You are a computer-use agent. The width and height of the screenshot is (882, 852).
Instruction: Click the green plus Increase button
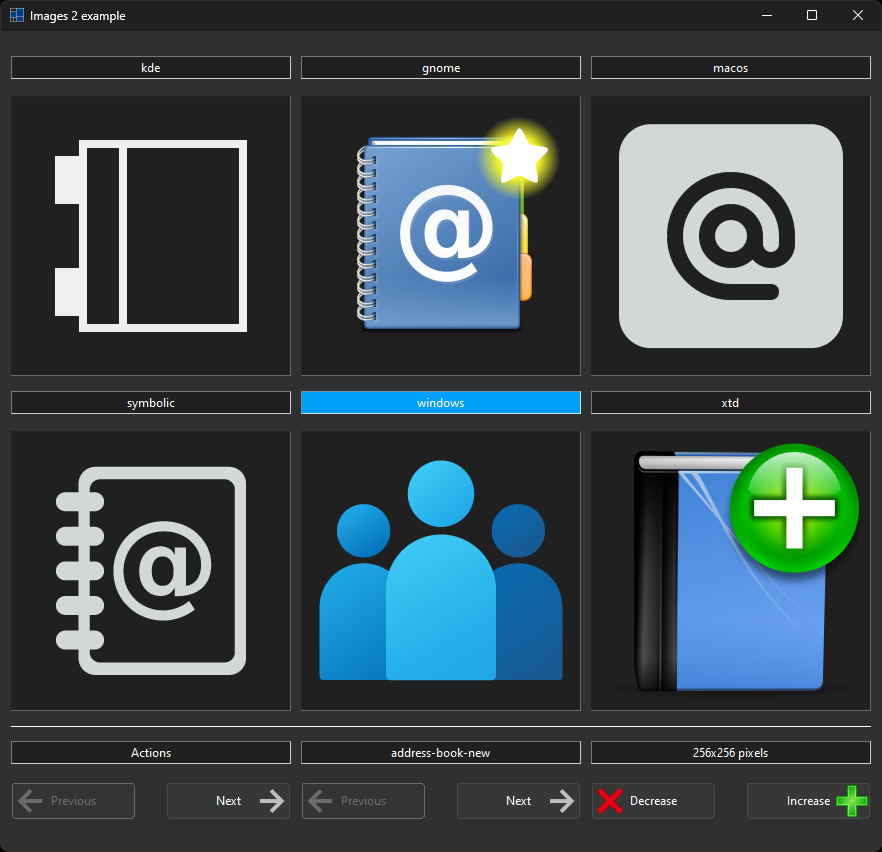click(x=808, y=801)
